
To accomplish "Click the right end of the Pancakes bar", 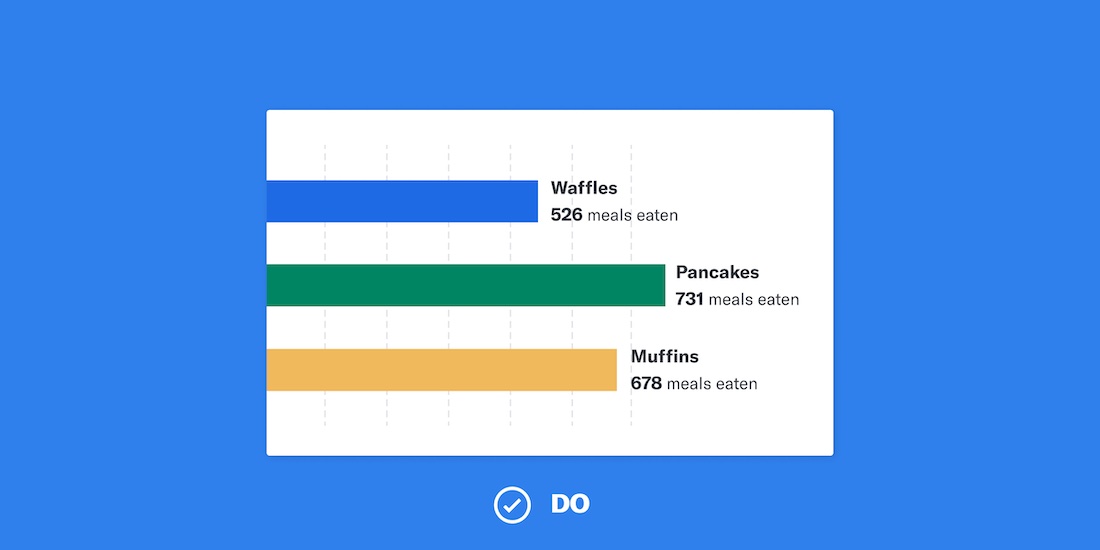I will coord(660,285).
